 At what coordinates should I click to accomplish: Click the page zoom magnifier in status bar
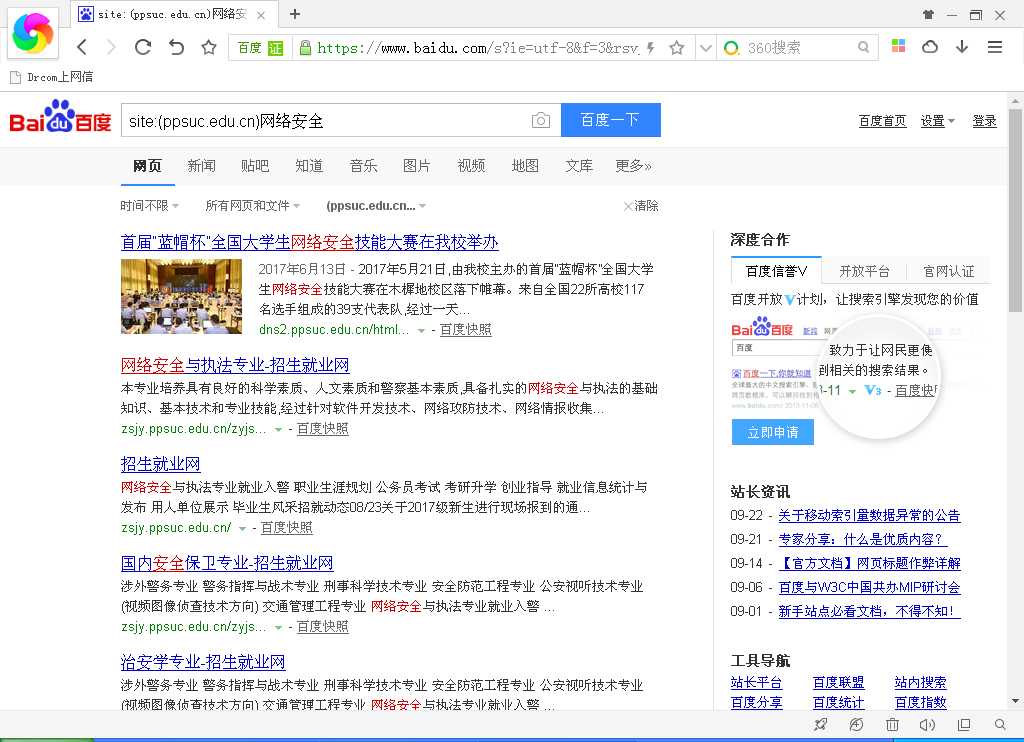click(x=1000, y=724)
